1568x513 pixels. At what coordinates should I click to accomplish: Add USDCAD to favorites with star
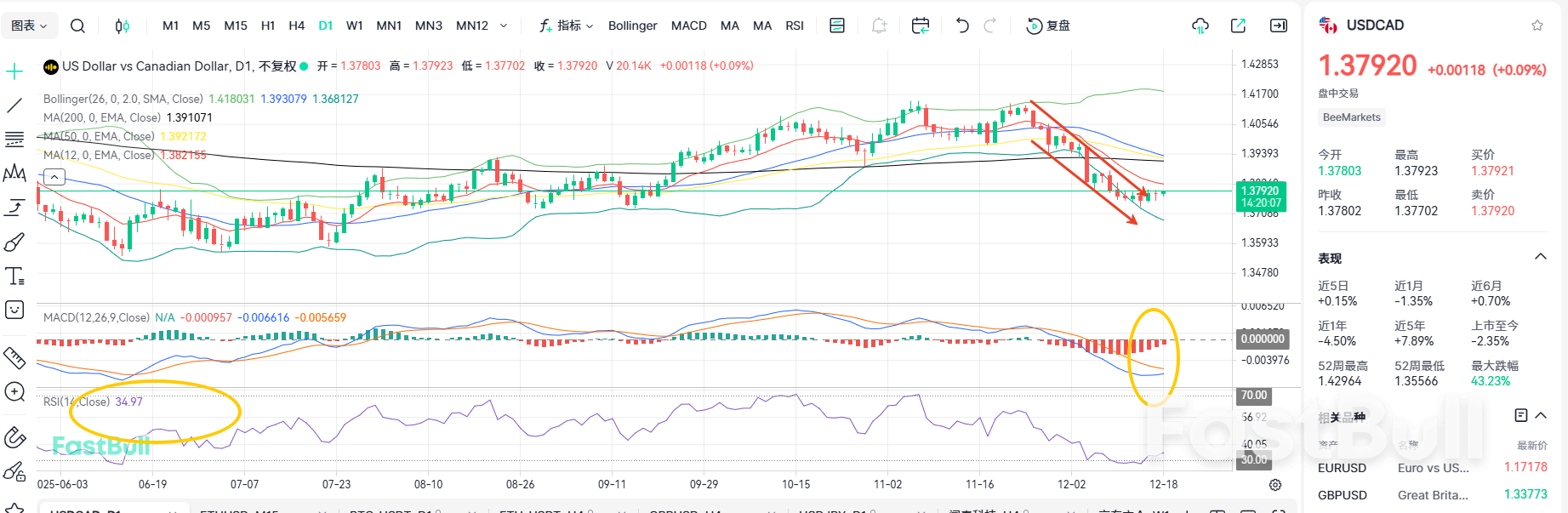(x=1537, y=26)
